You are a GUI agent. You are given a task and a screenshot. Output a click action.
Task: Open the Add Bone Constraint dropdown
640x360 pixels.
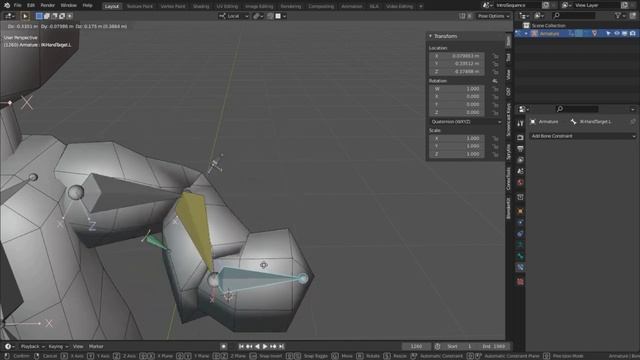tap(583, 136)
